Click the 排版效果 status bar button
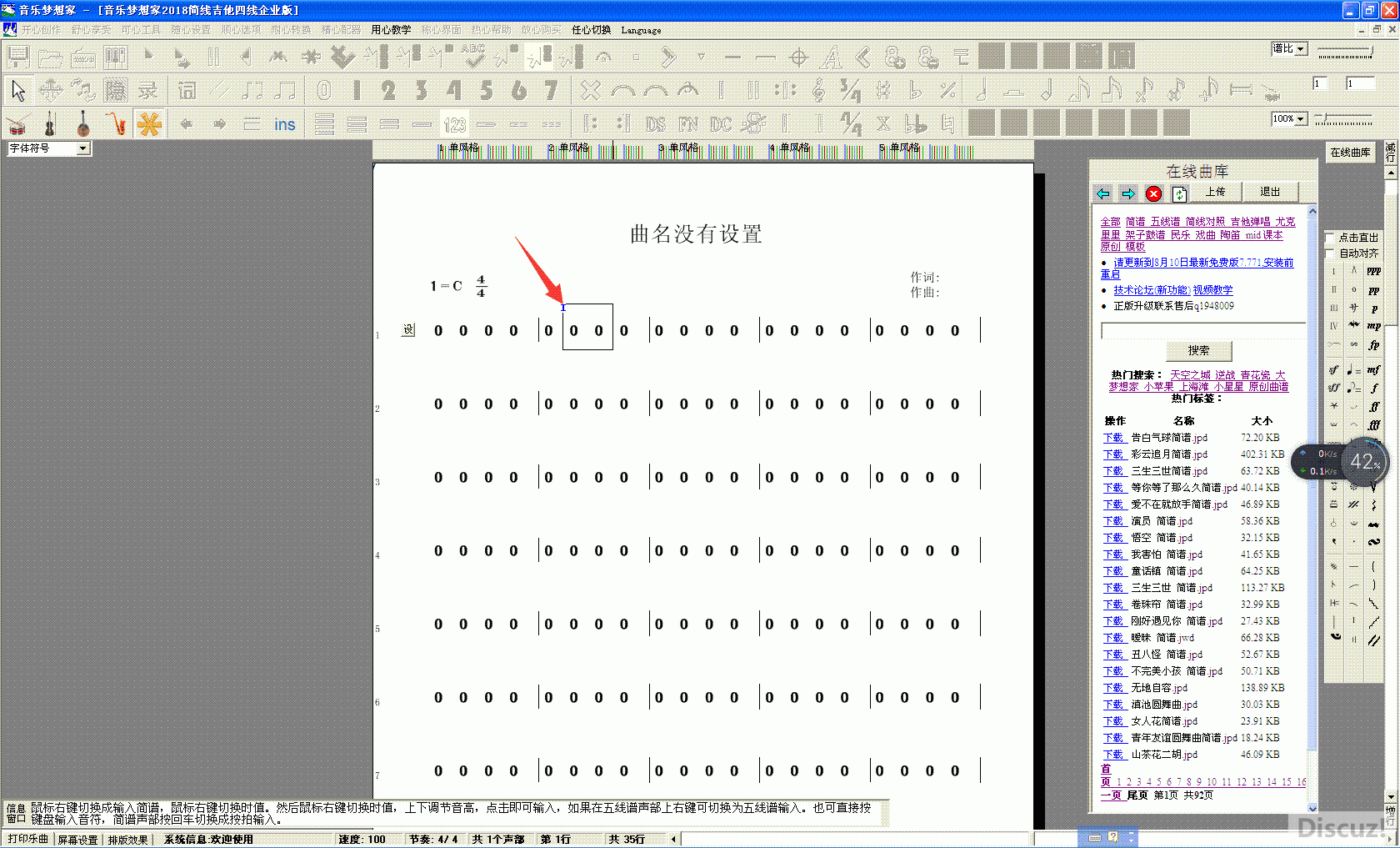Screen dimensions: 1400x848 pyautogui.click(x=127, y=840)
